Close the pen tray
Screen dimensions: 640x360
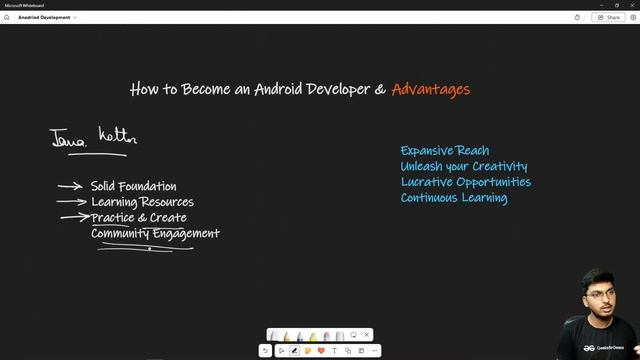[367, 335]
